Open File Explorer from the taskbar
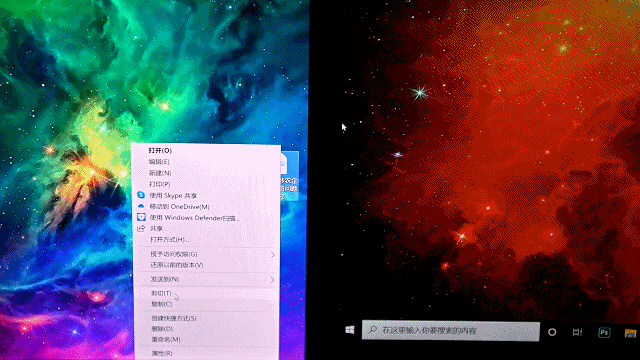This screenshot has width=640, height=360. click(x=631, y=333)
